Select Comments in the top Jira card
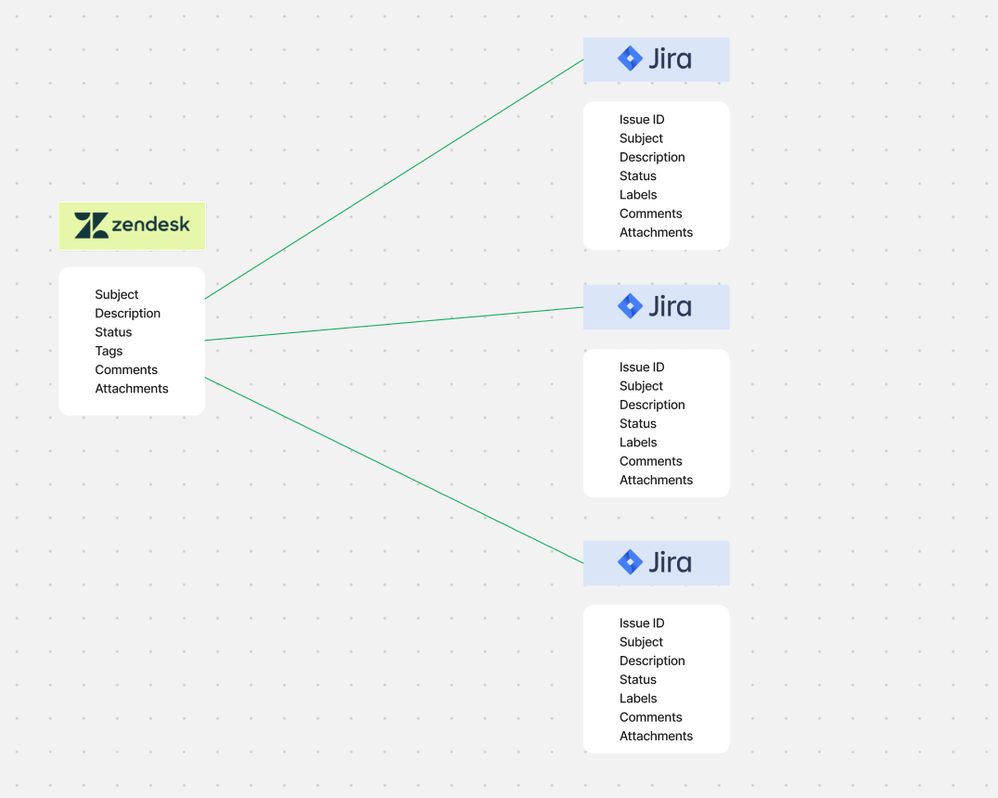This screenshot has height=798, width=998. [650, 214]
